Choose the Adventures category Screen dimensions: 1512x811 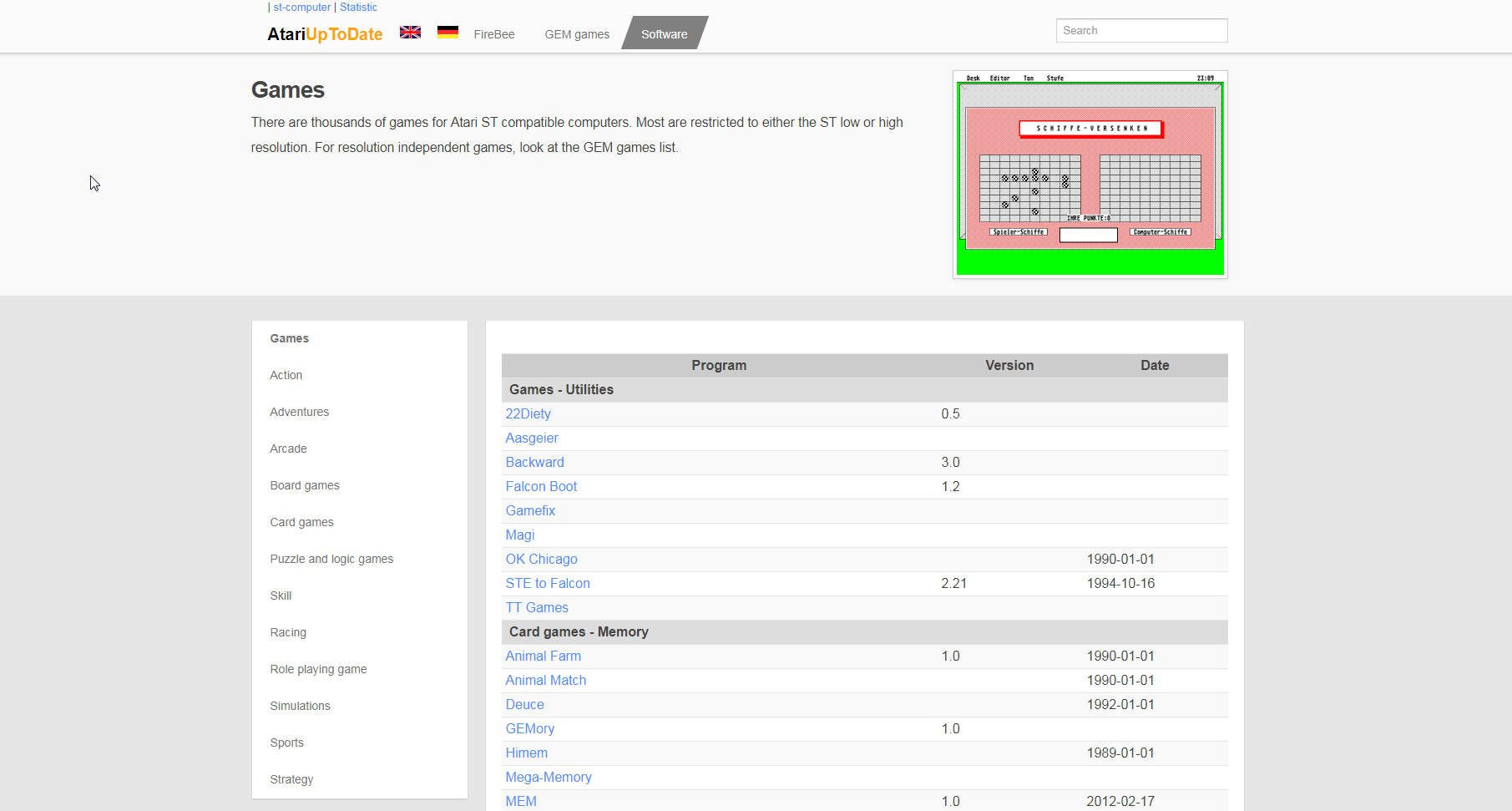pyautogui.click(x=299, y=412)
